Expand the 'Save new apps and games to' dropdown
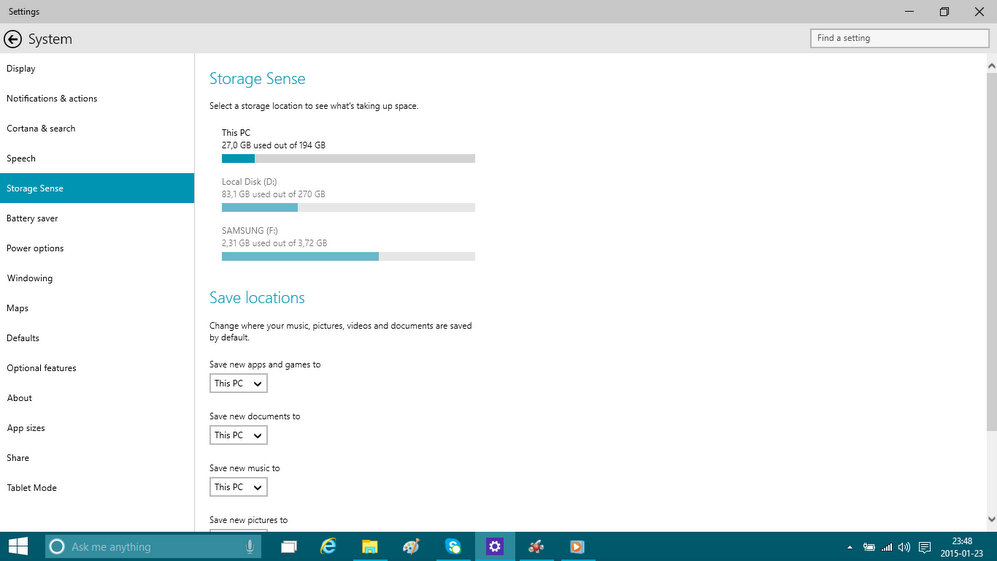Viewport: 997px width, 561px height. 238,383
